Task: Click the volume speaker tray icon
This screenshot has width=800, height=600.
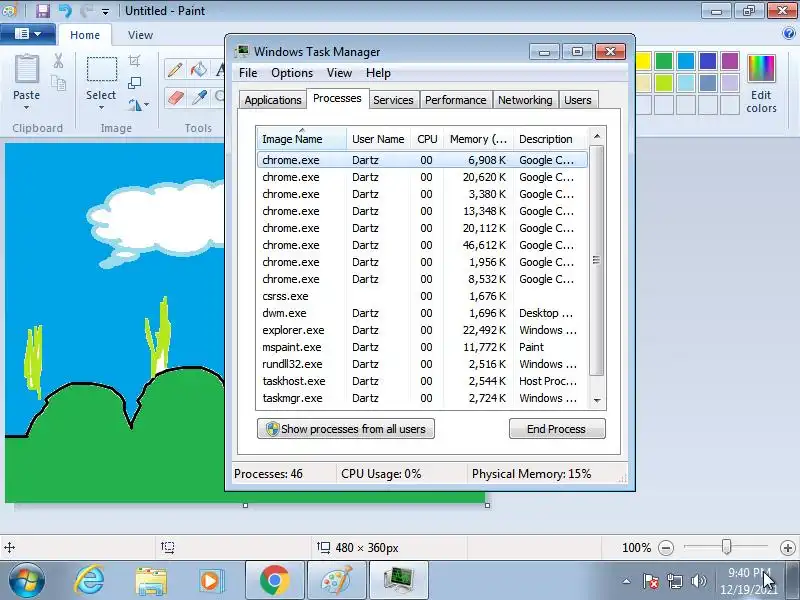Action: coord(698,581)
